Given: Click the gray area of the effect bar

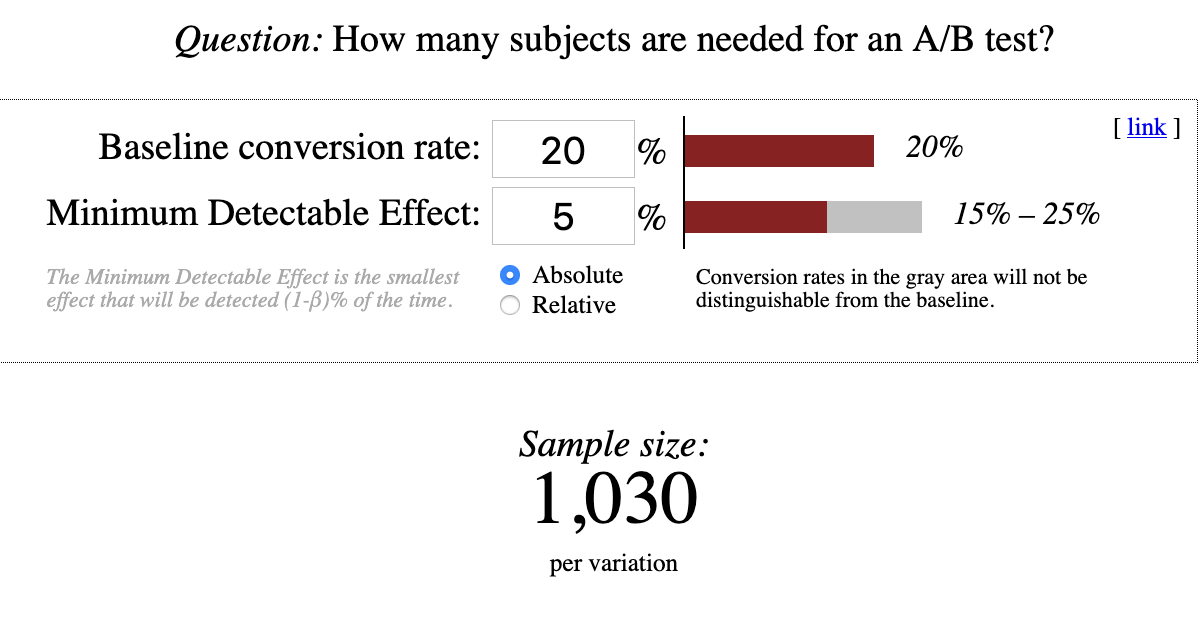Looking at the screenshot, I should (x=874, y=216).
